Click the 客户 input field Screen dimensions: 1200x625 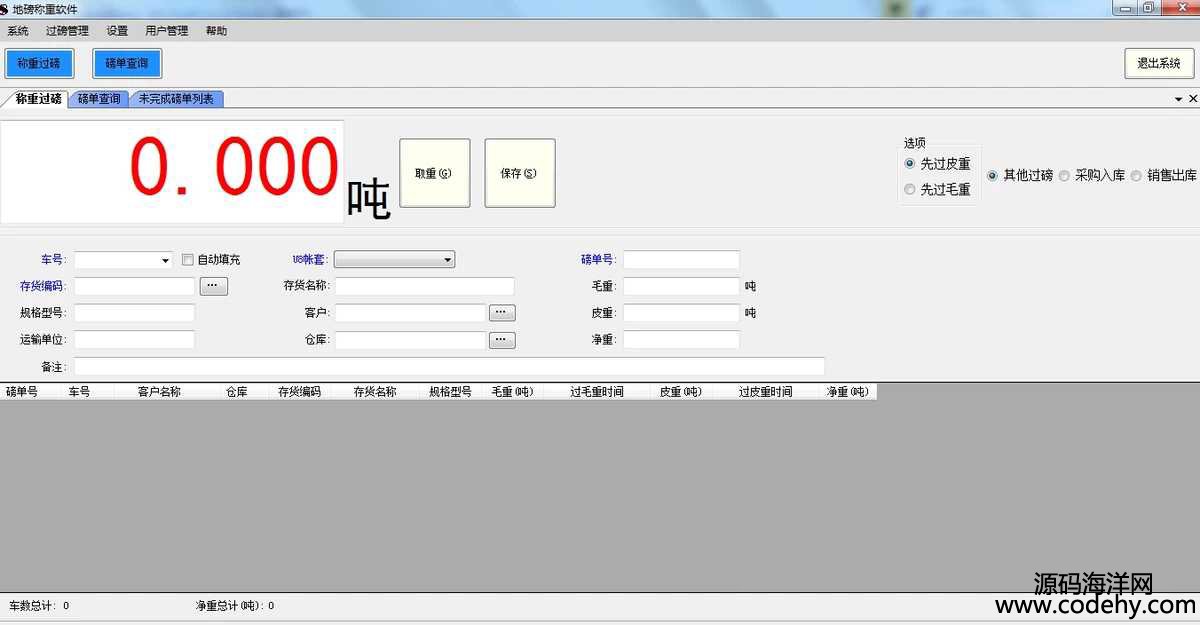(410, 313)
